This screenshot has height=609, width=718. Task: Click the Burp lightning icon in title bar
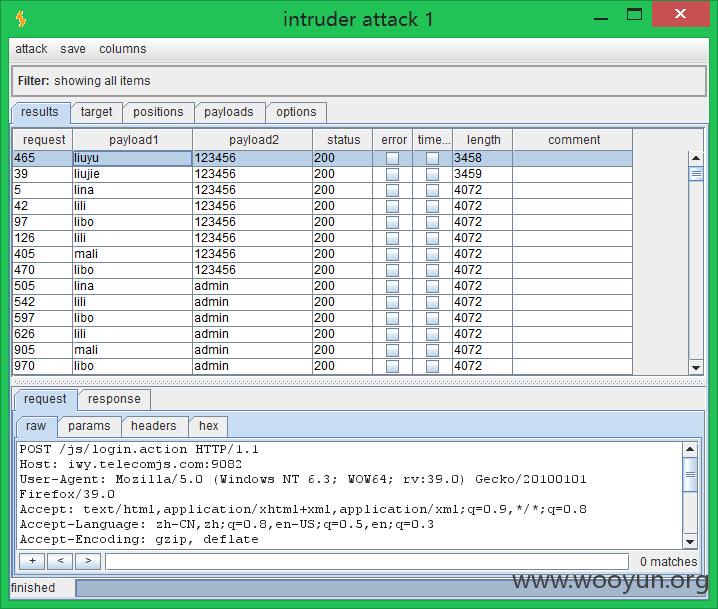tap(21, 19)
